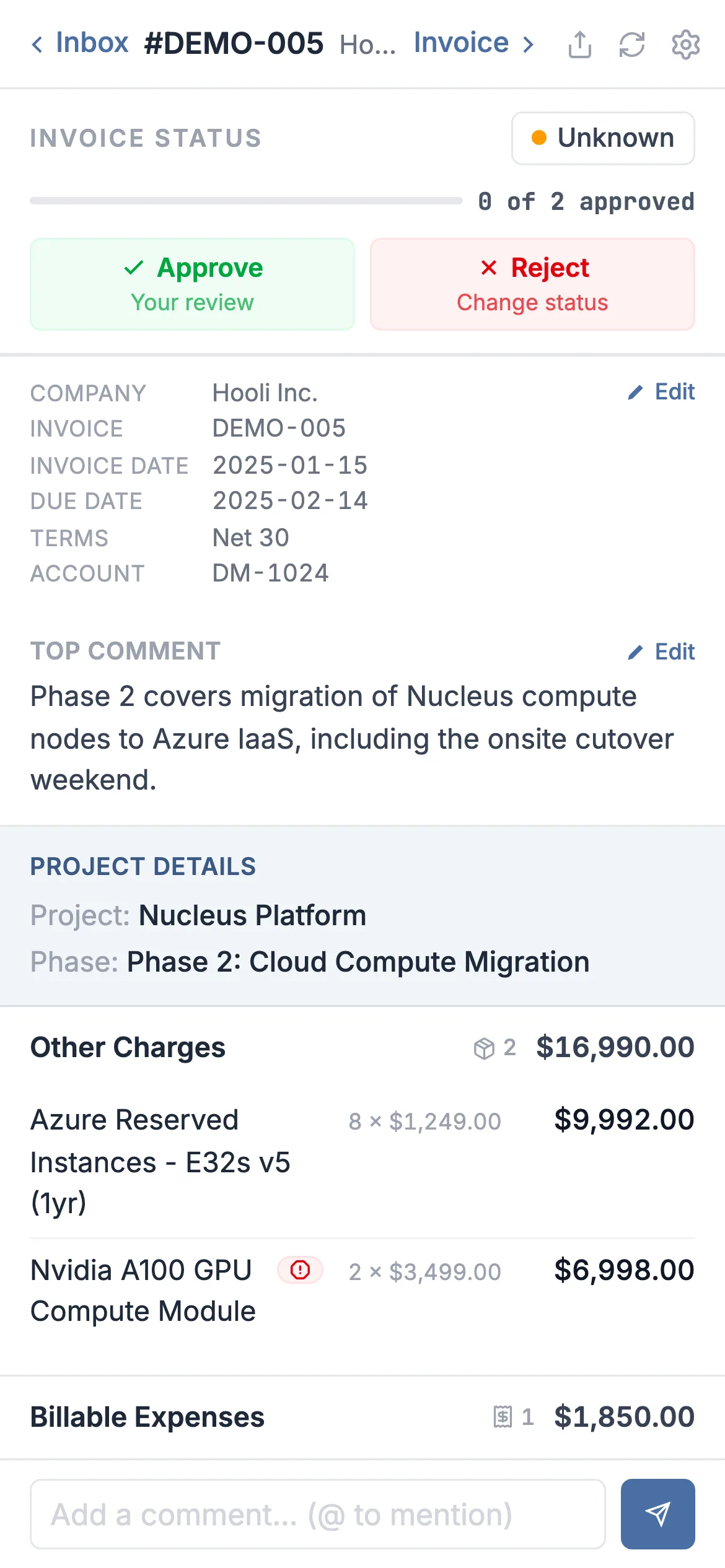Click the Nucleus Platform project name

253,915
